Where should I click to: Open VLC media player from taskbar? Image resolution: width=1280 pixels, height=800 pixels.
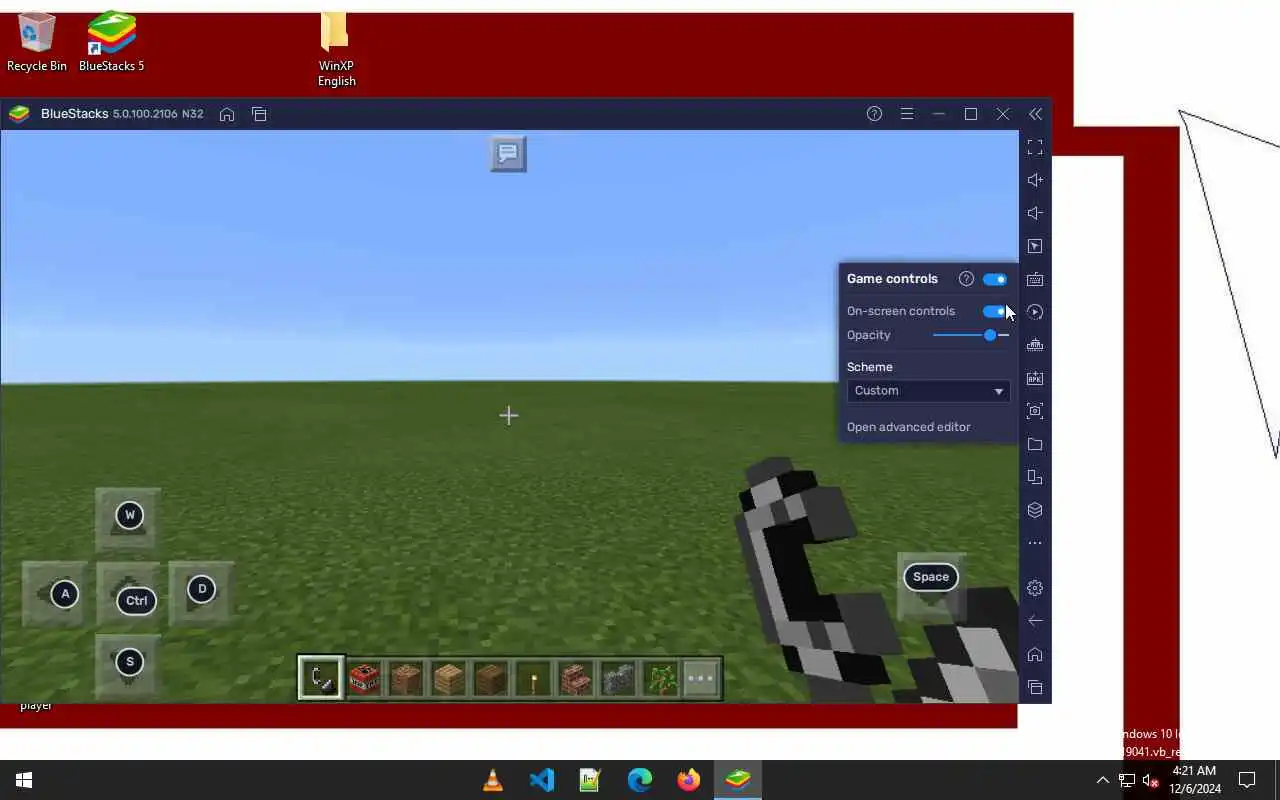tap(493, 780)
